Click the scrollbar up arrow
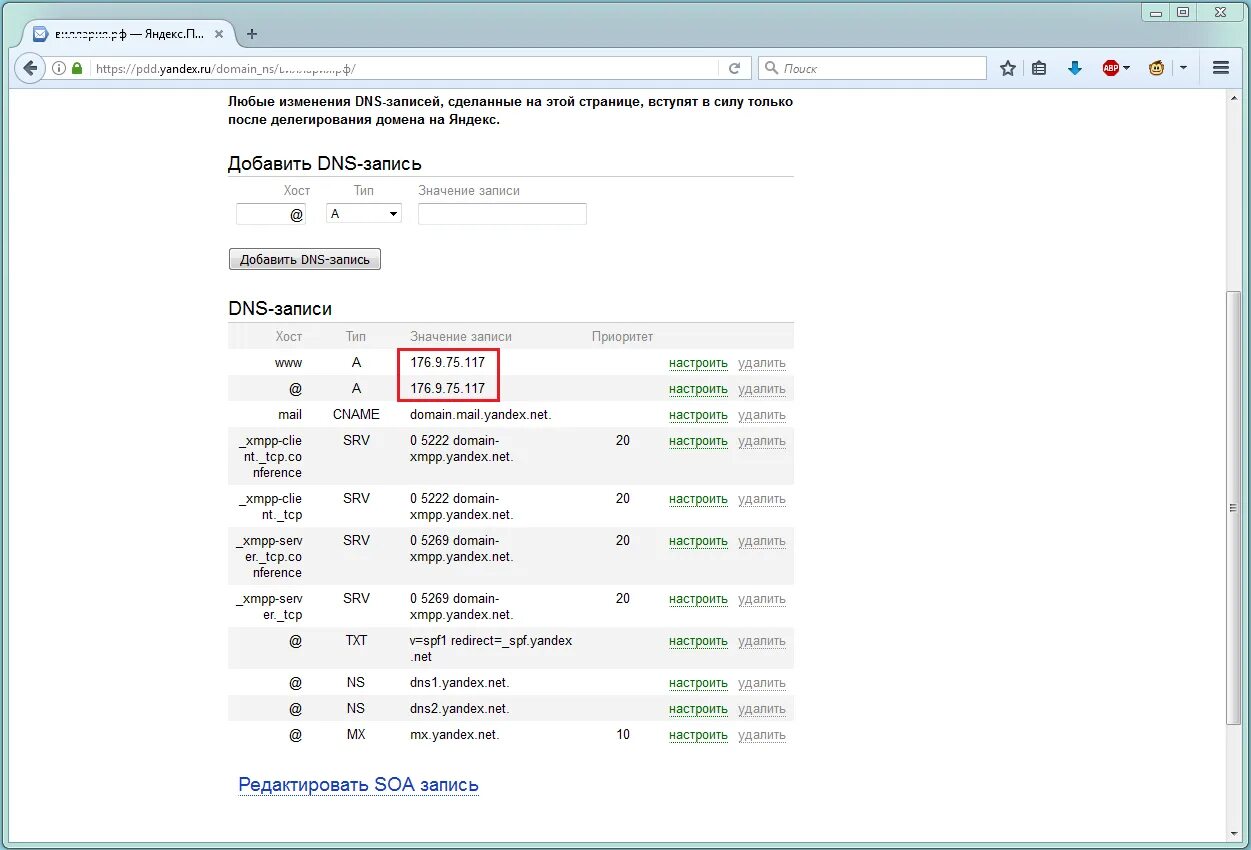Image resolution: width=1251 pixels, height=850 pixels. [x=1234, y=97]
